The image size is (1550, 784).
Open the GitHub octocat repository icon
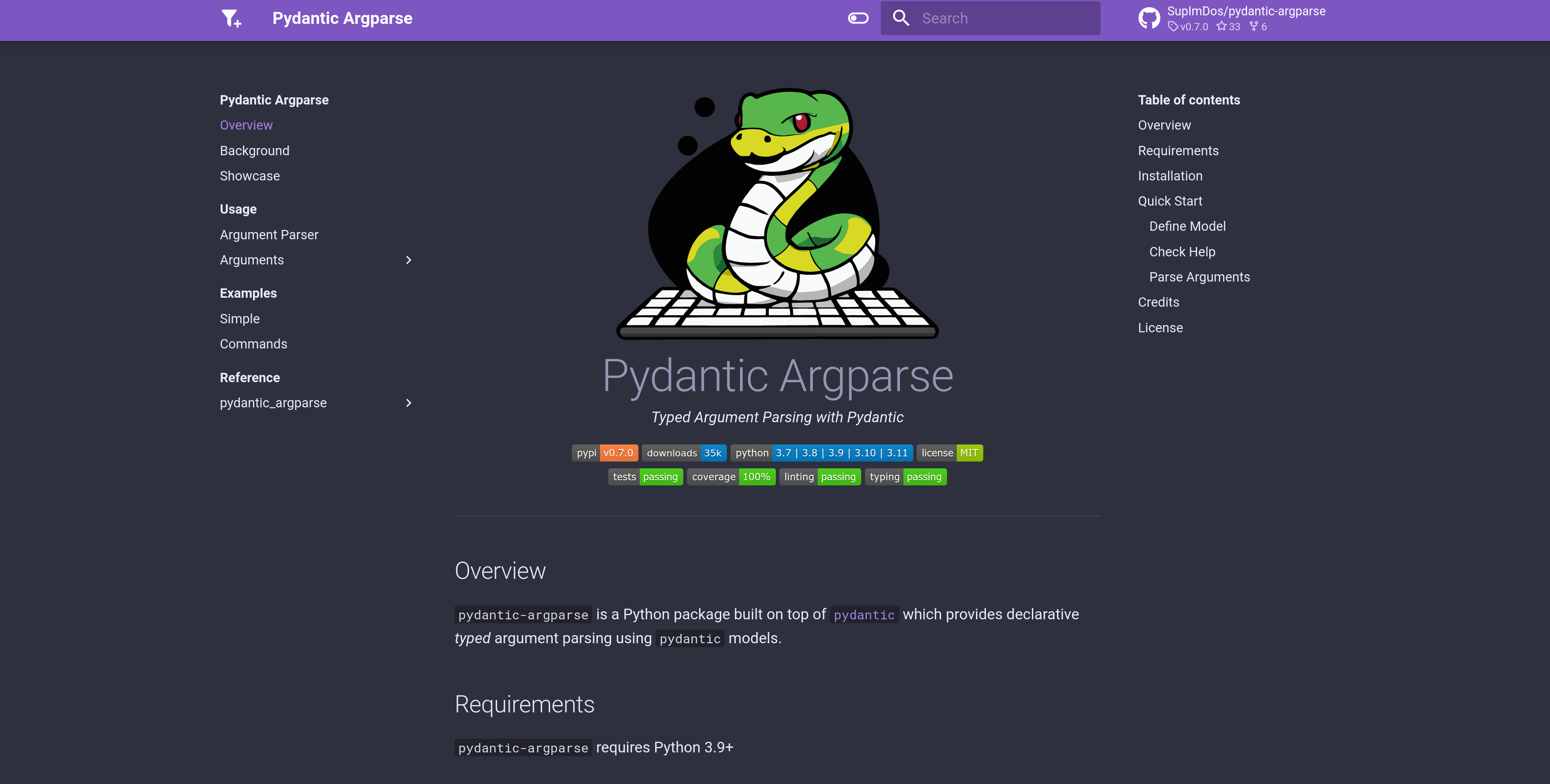[x=1149, y=18]
